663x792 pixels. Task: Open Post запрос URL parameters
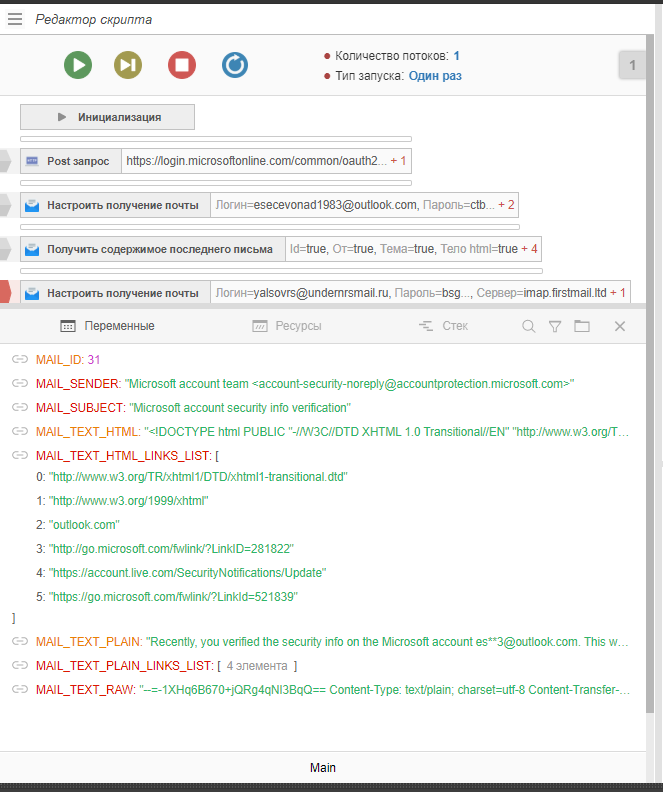click(x=256, y=161)
